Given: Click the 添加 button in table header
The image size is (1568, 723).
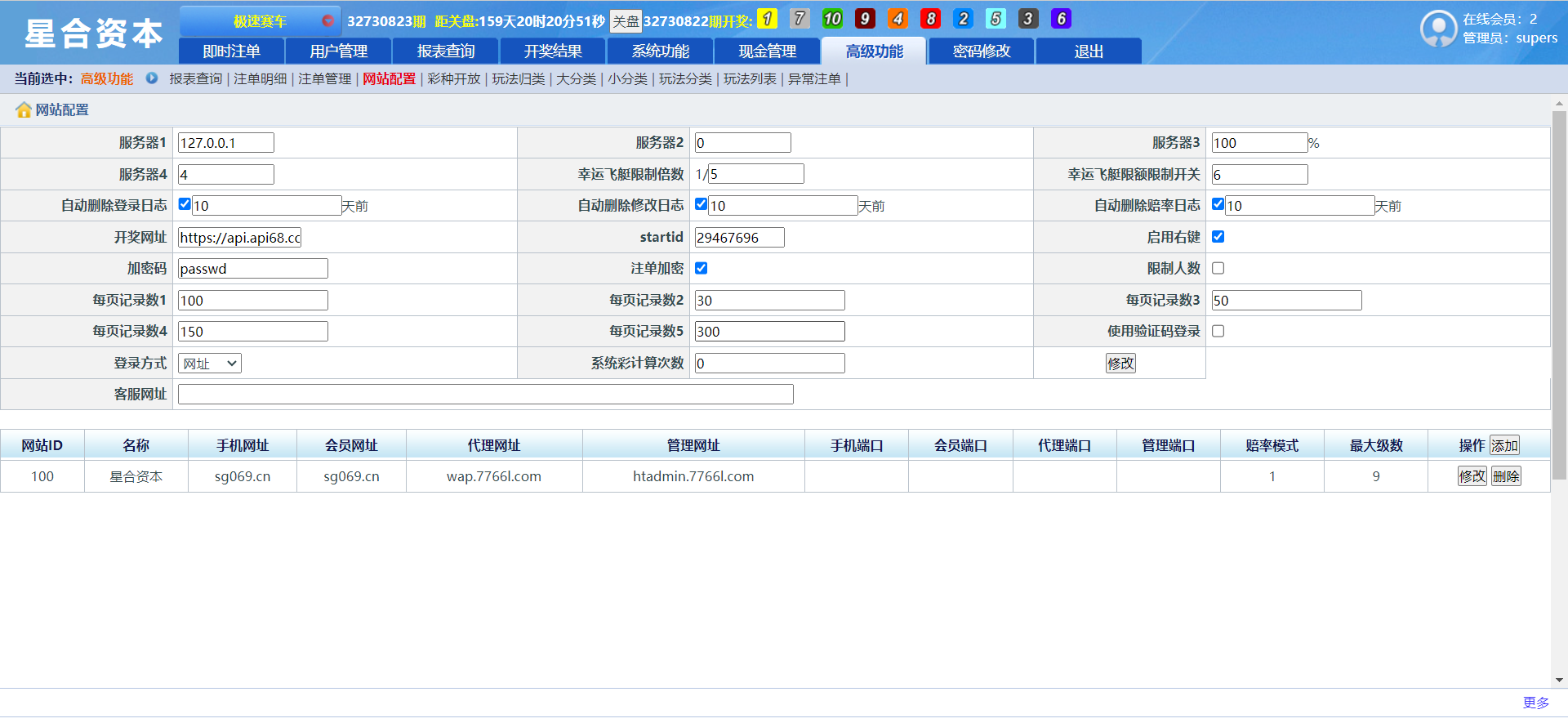Looking at the screenshot, I should tap(1504, 445).
